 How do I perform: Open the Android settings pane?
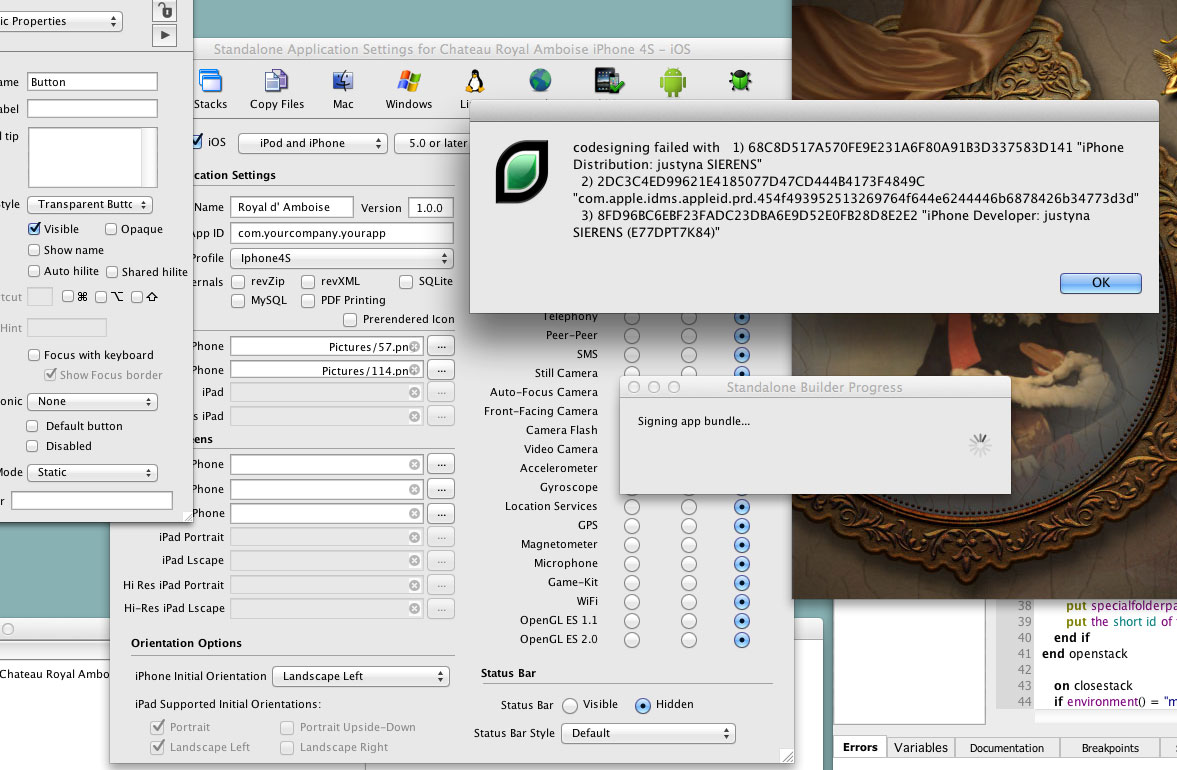673,81
